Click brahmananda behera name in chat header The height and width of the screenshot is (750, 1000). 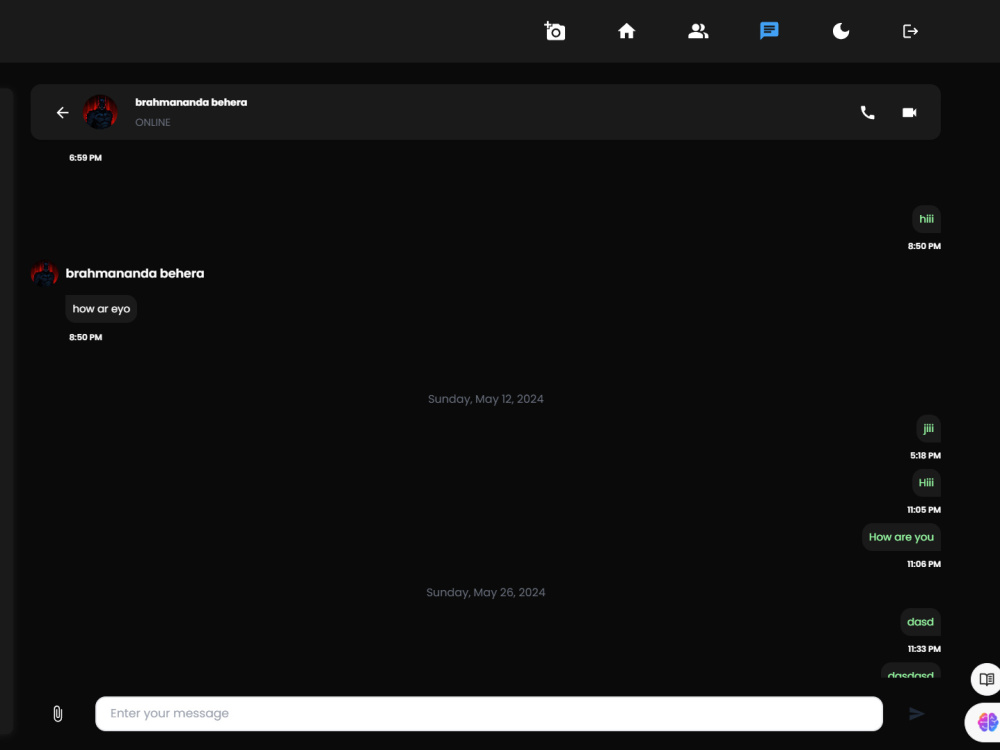(x=191, y=102)
